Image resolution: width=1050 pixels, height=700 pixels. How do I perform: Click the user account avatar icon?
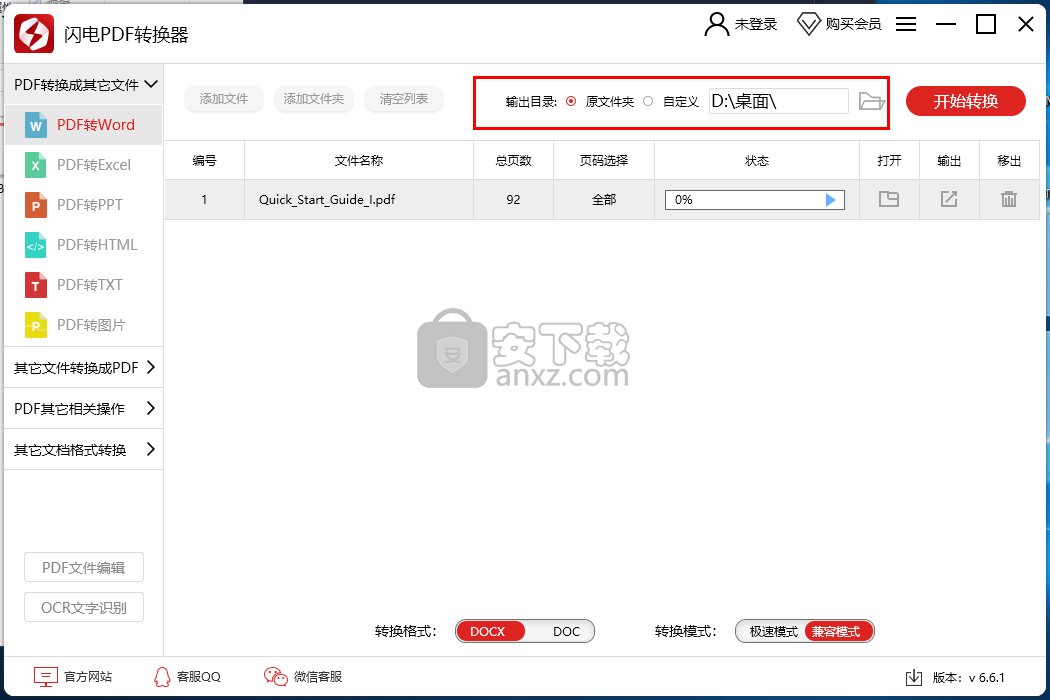[717, 24]
